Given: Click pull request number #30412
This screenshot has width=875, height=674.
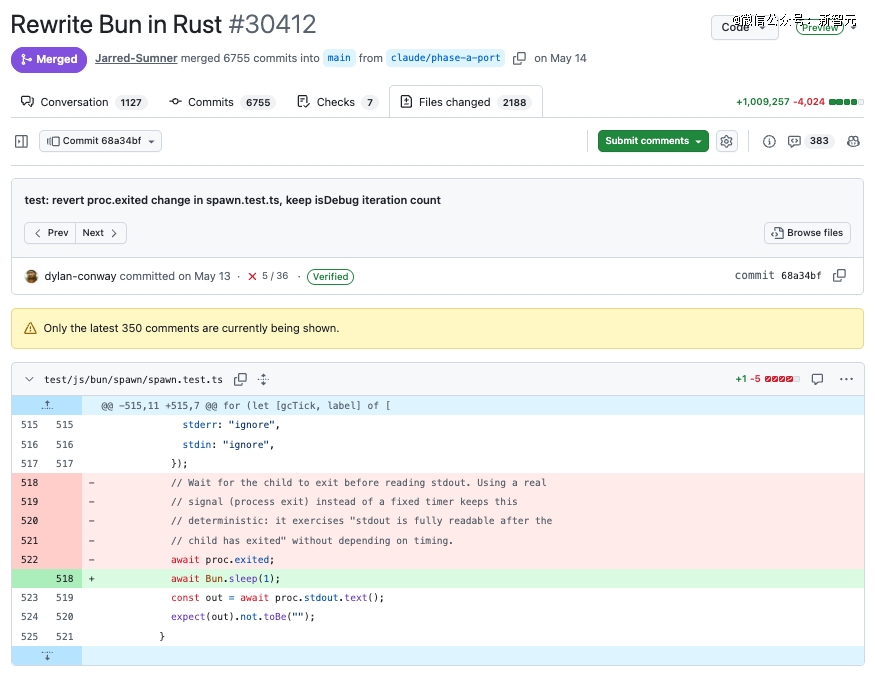Looking at the screenshot, I should pyautogui.click(x=272, y=25).
